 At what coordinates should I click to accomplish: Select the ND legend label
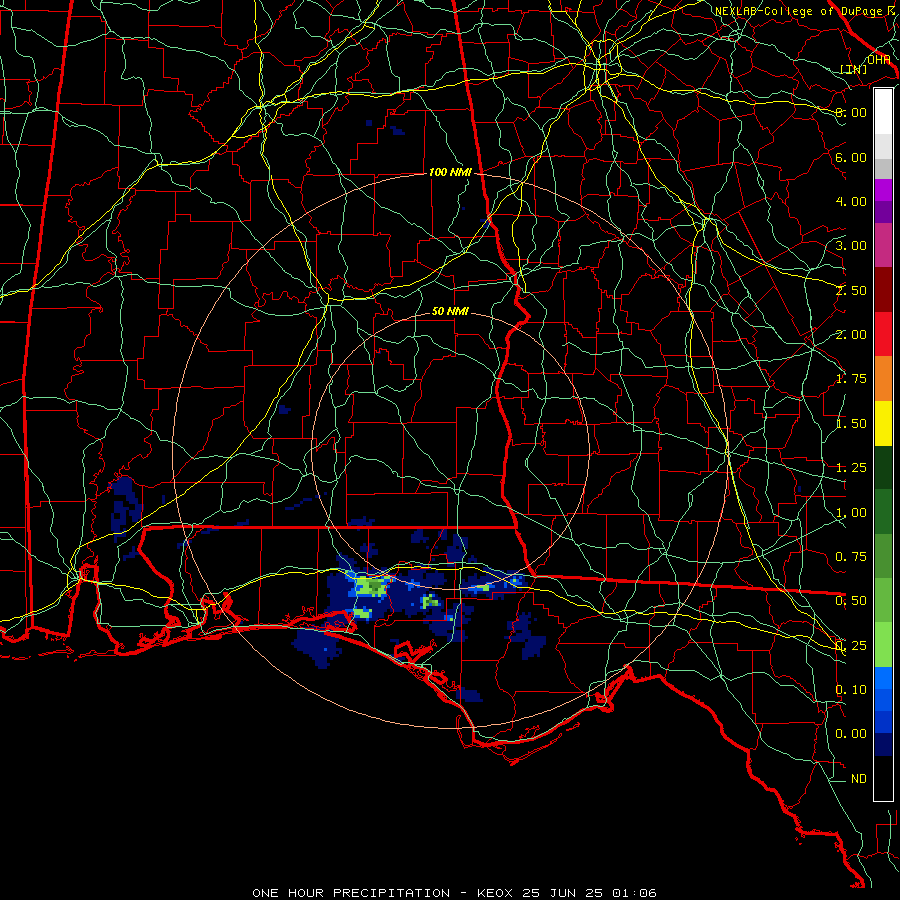[x=859, y=779]
